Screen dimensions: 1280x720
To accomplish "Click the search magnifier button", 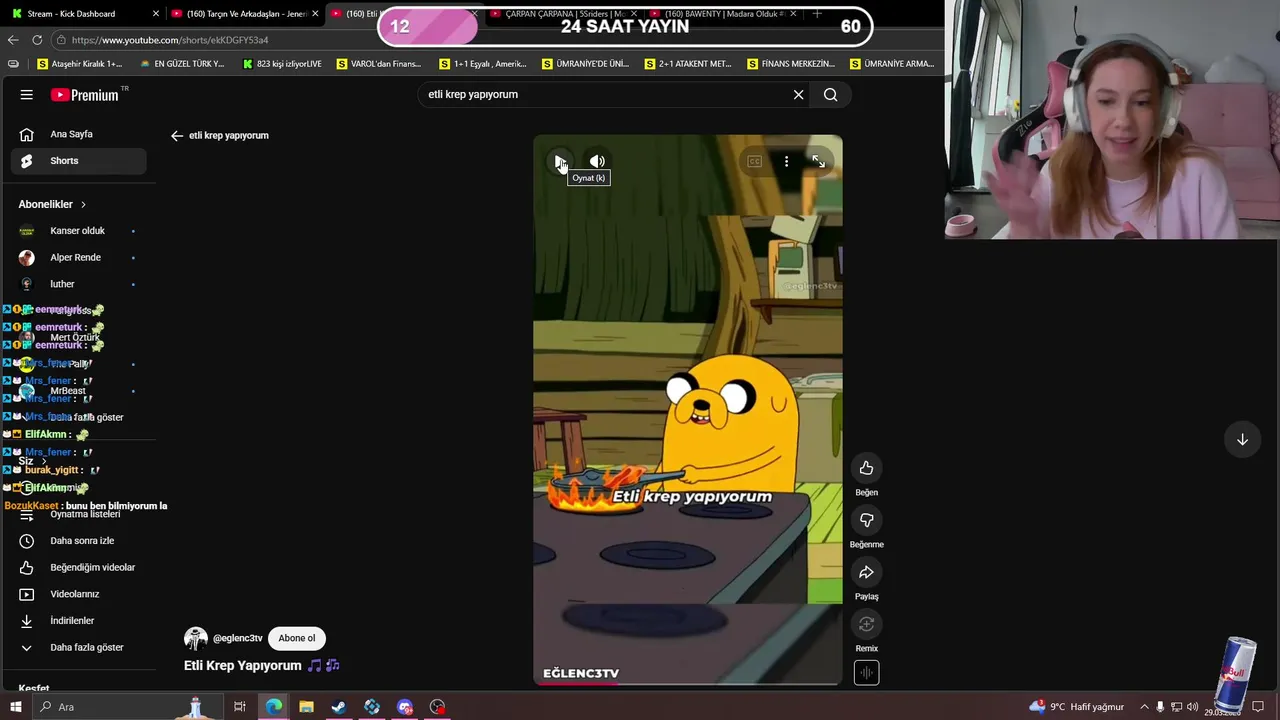I will (x=830, y=95).
